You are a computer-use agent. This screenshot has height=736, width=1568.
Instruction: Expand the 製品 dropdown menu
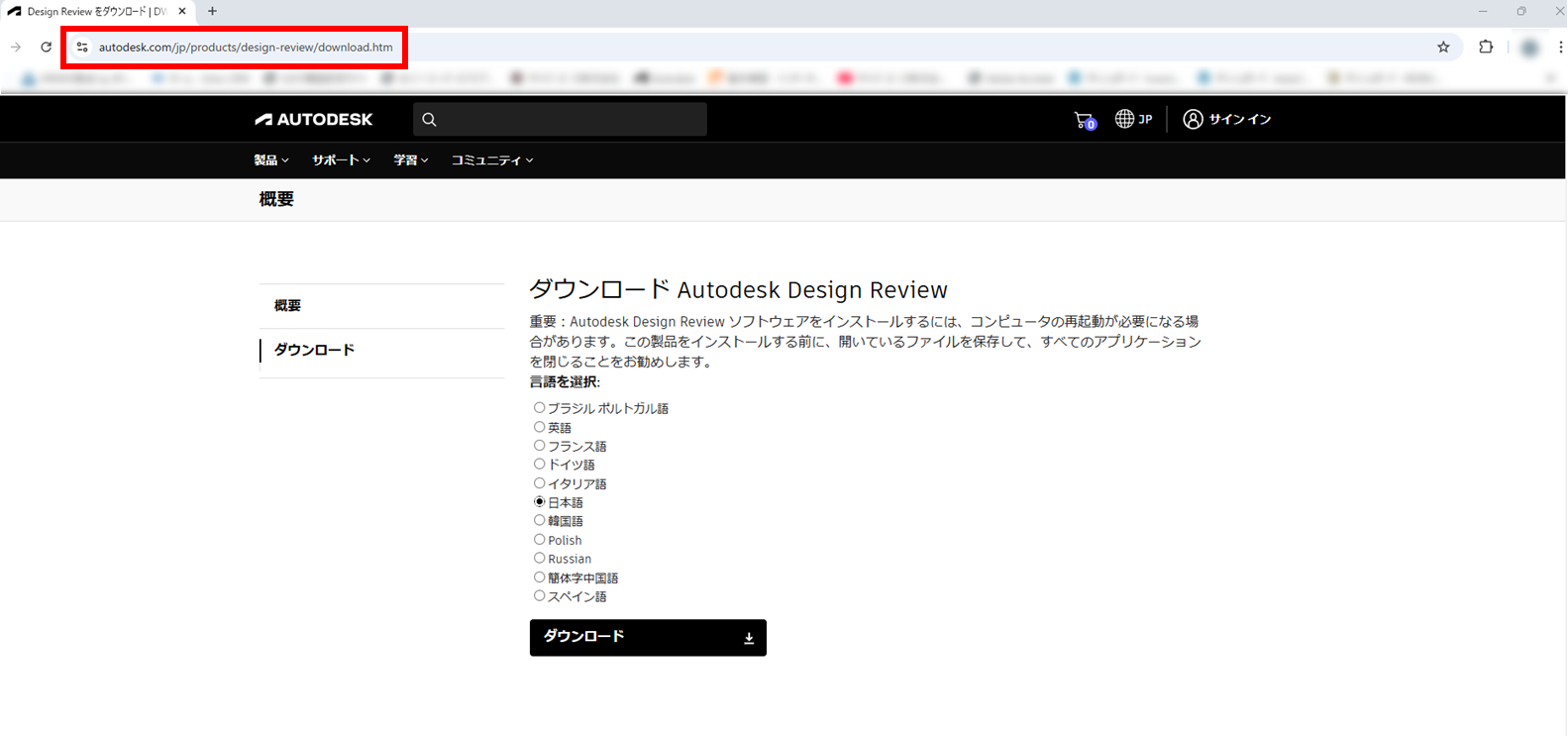[271, 160]
